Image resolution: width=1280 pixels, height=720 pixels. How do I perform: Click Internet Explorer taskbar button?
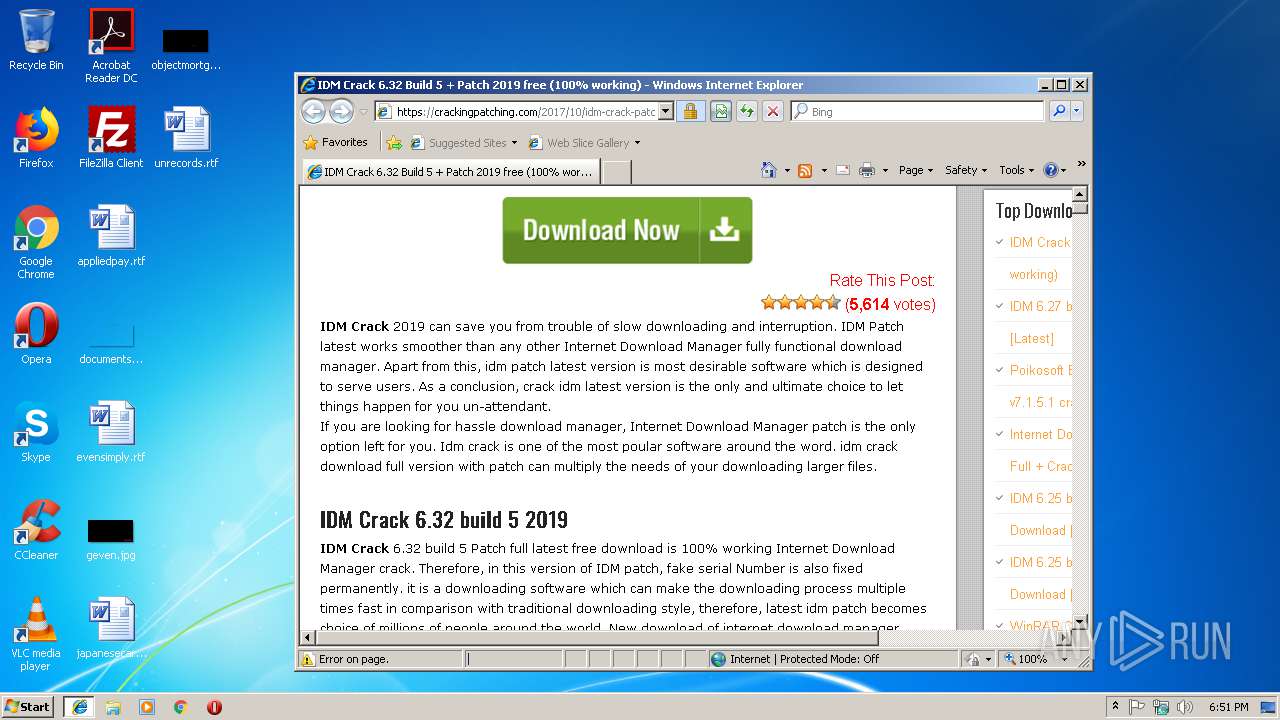point(79,707)
